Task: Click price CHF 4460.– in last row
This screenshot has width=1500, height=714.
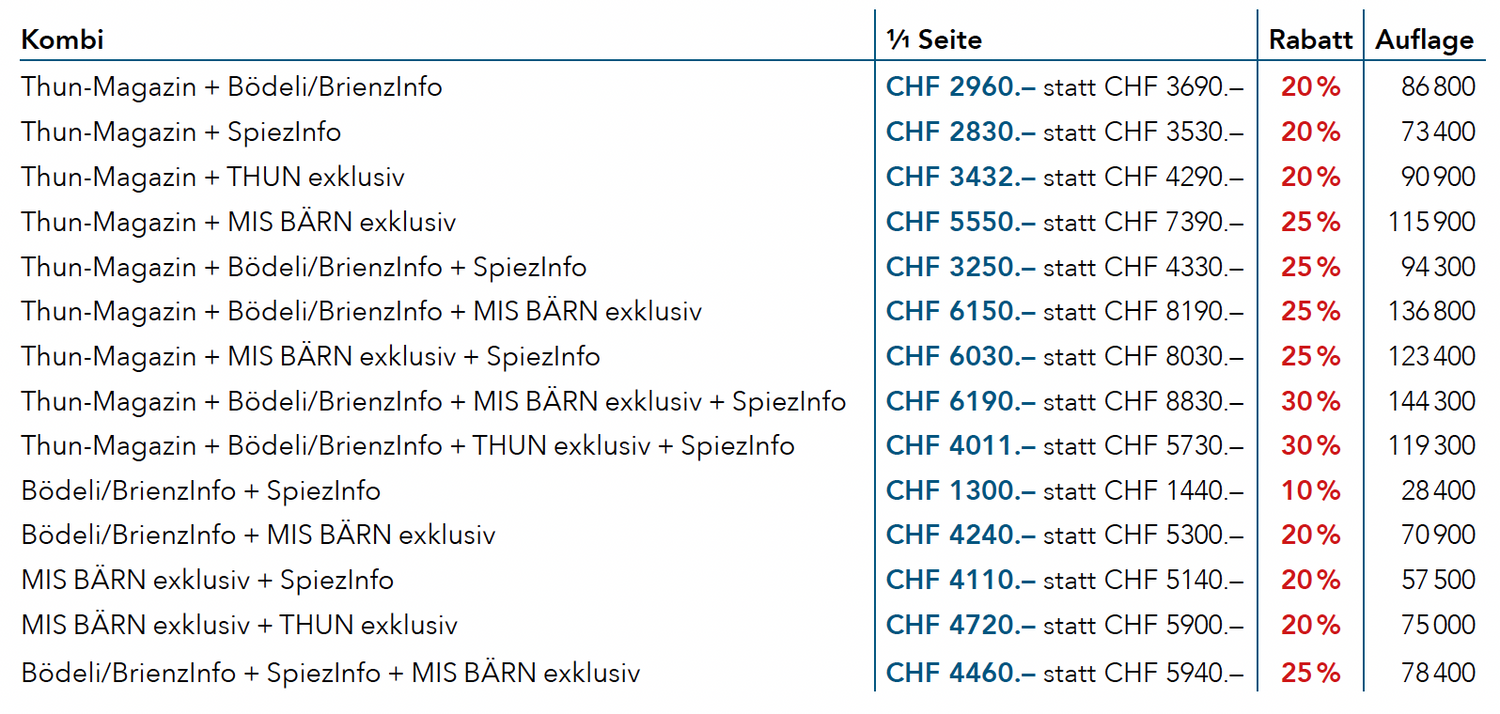Action: (960, 672)
